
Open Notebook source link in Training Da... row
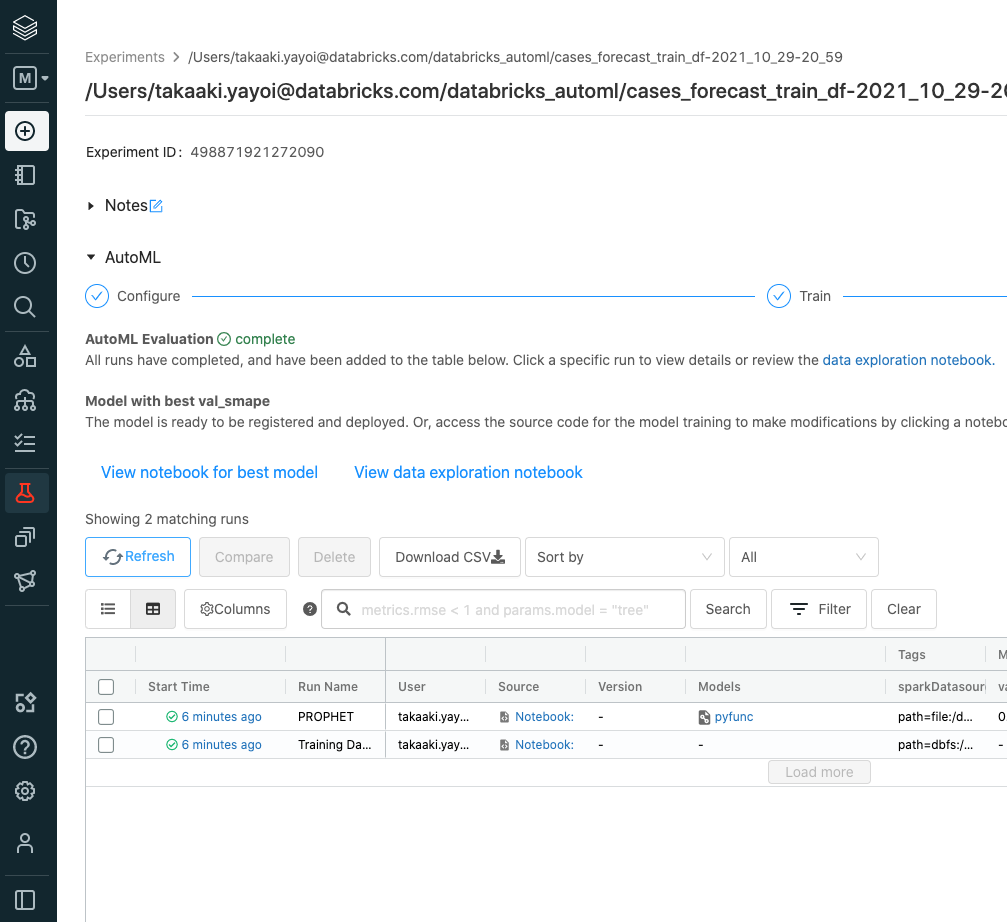click(544, 745)
